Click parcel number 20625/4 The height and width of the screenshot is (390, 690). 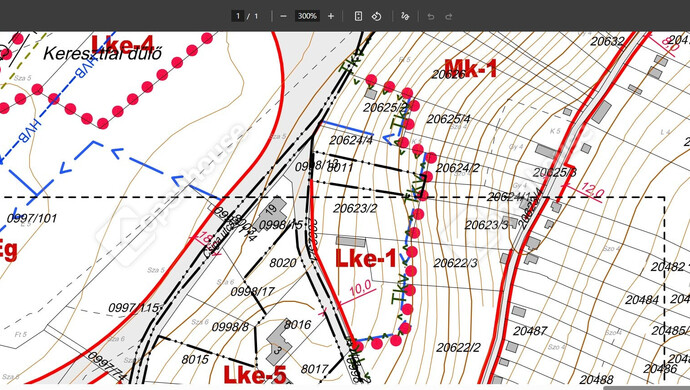(x=448, y=119)
